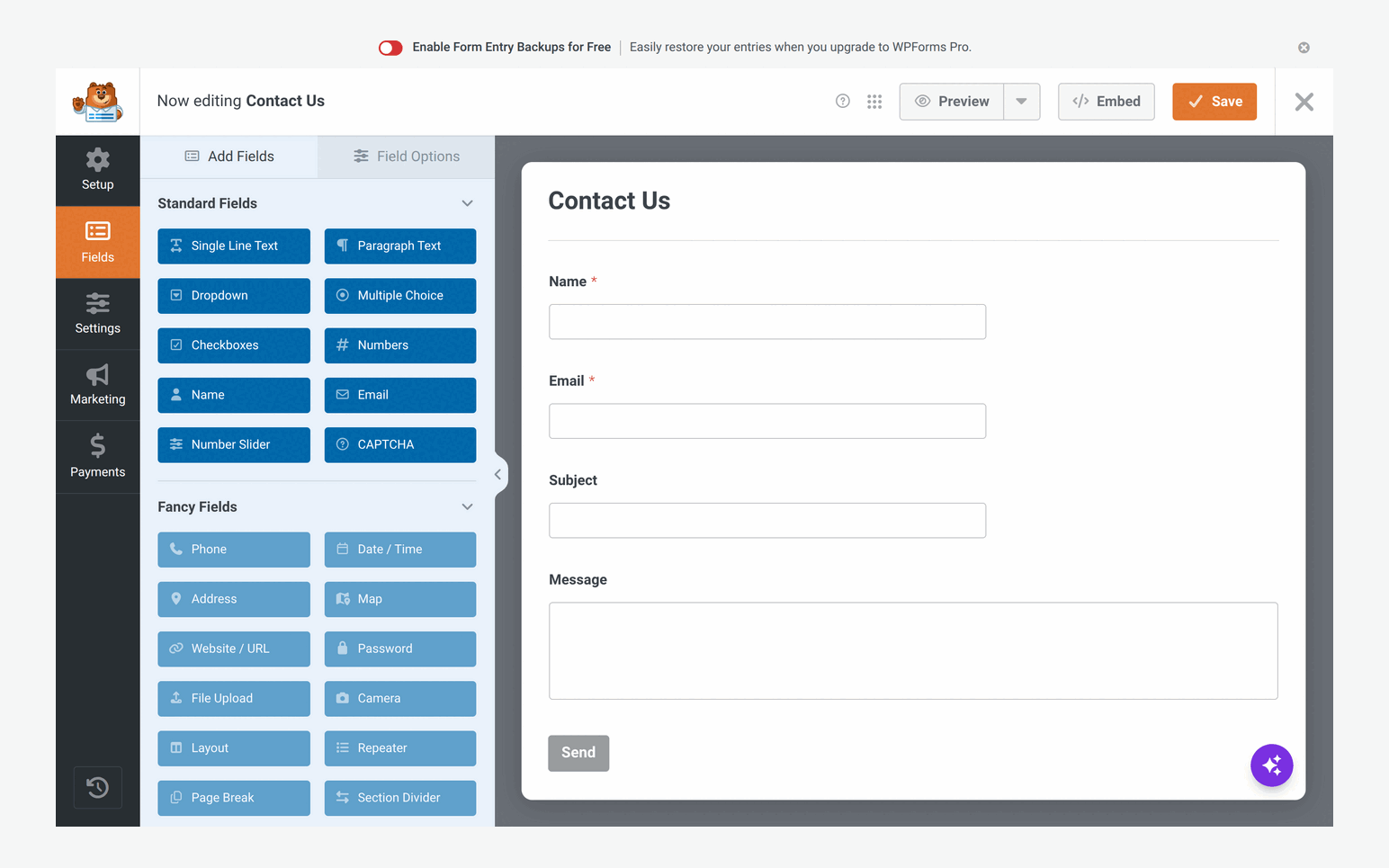Viewport: 1389px width, 868px height.
Task: Add the Password fancy field
Action: (x=400, y=649)
